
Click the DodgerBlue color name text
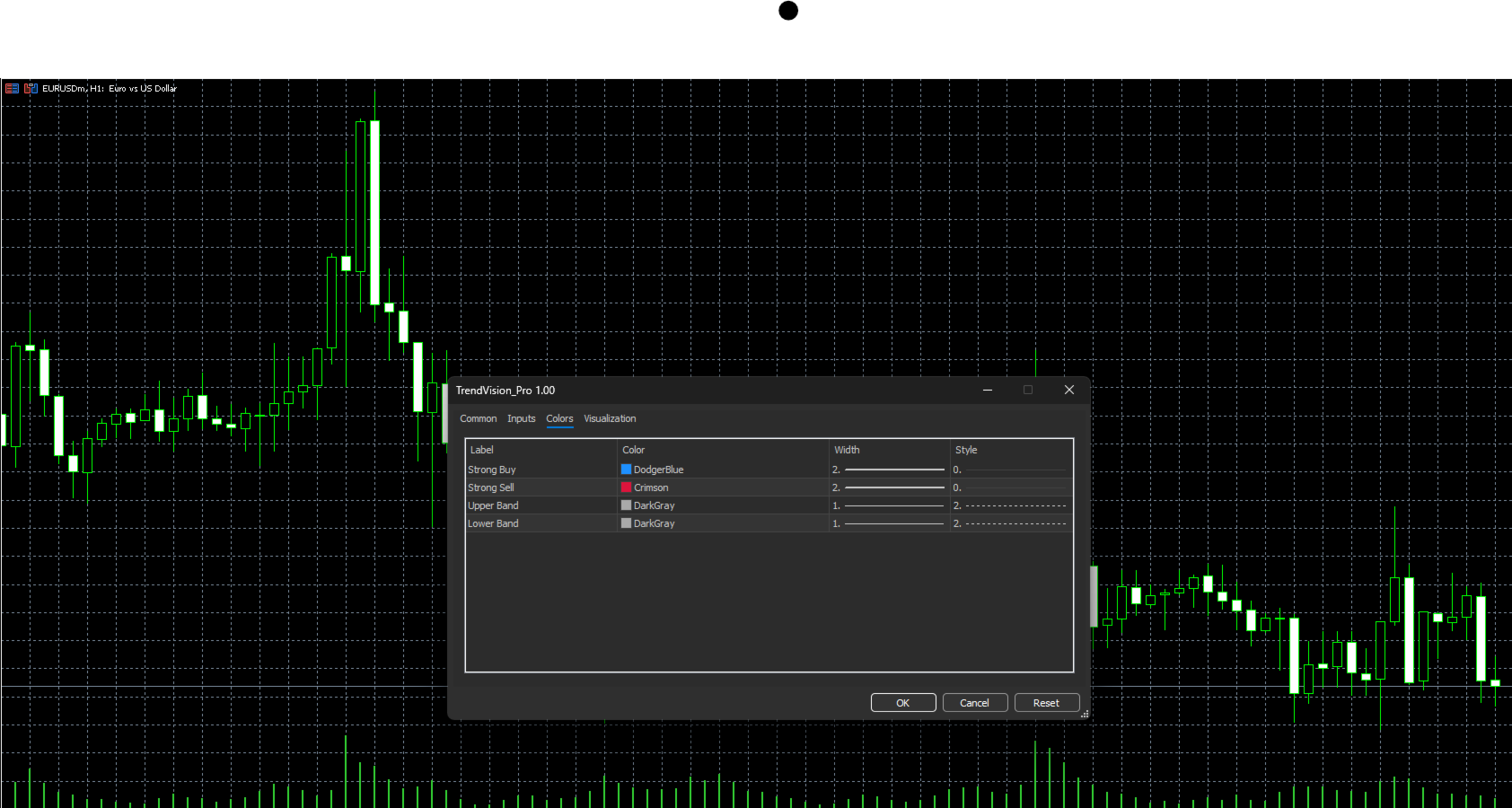658,470
